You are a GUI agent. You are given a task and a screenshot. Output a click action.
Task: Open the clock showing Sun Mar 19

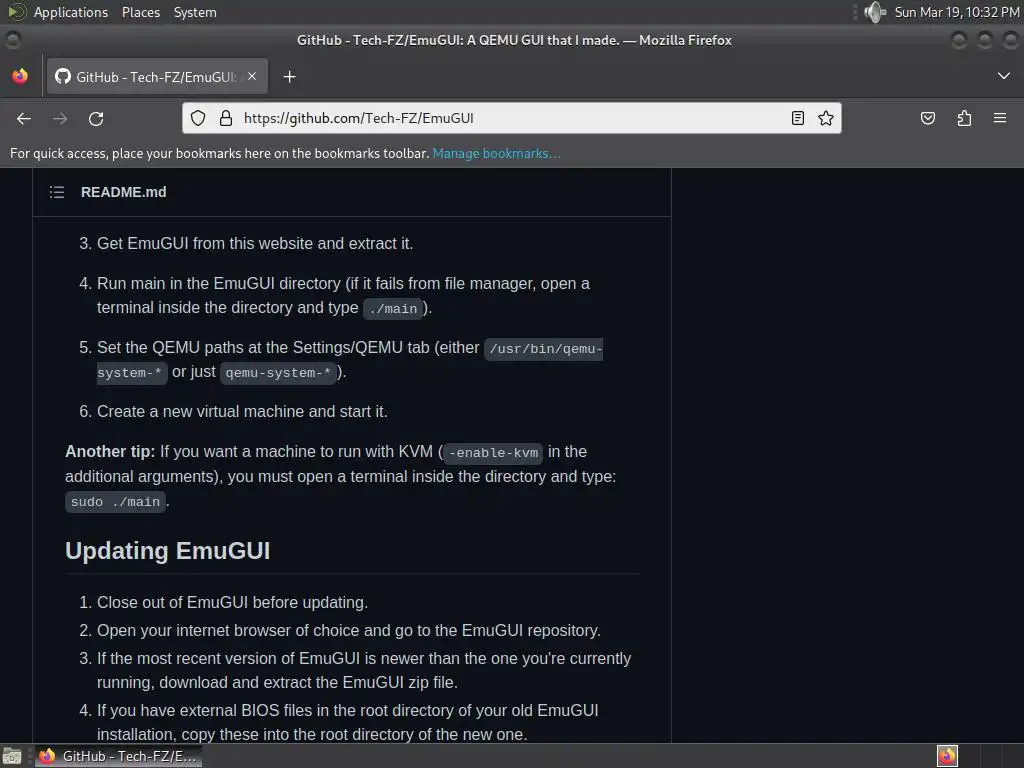pyautogui.click(x=957, y=12)
